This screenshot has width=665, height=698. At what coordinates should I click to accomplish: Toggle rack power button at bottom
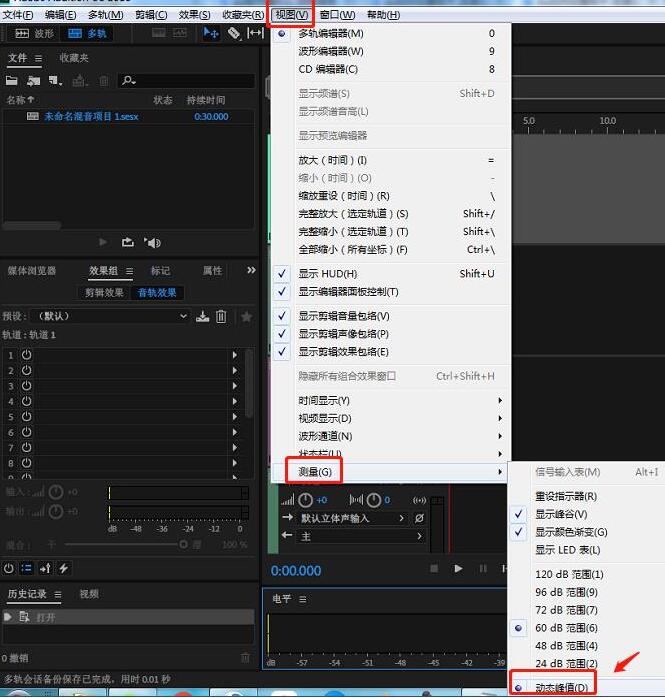(8, 568)
